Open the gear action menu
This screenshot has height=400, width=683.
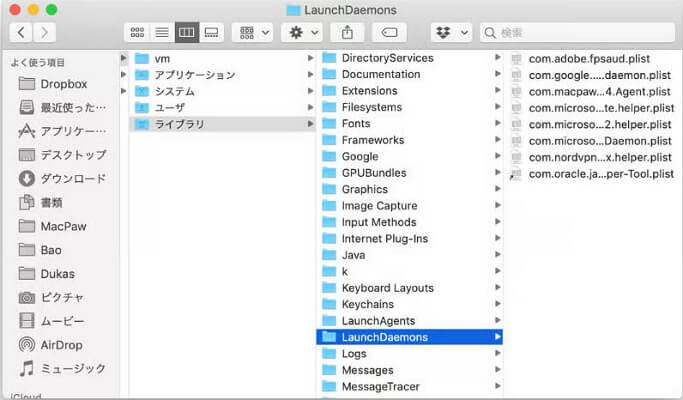point(302,33)
